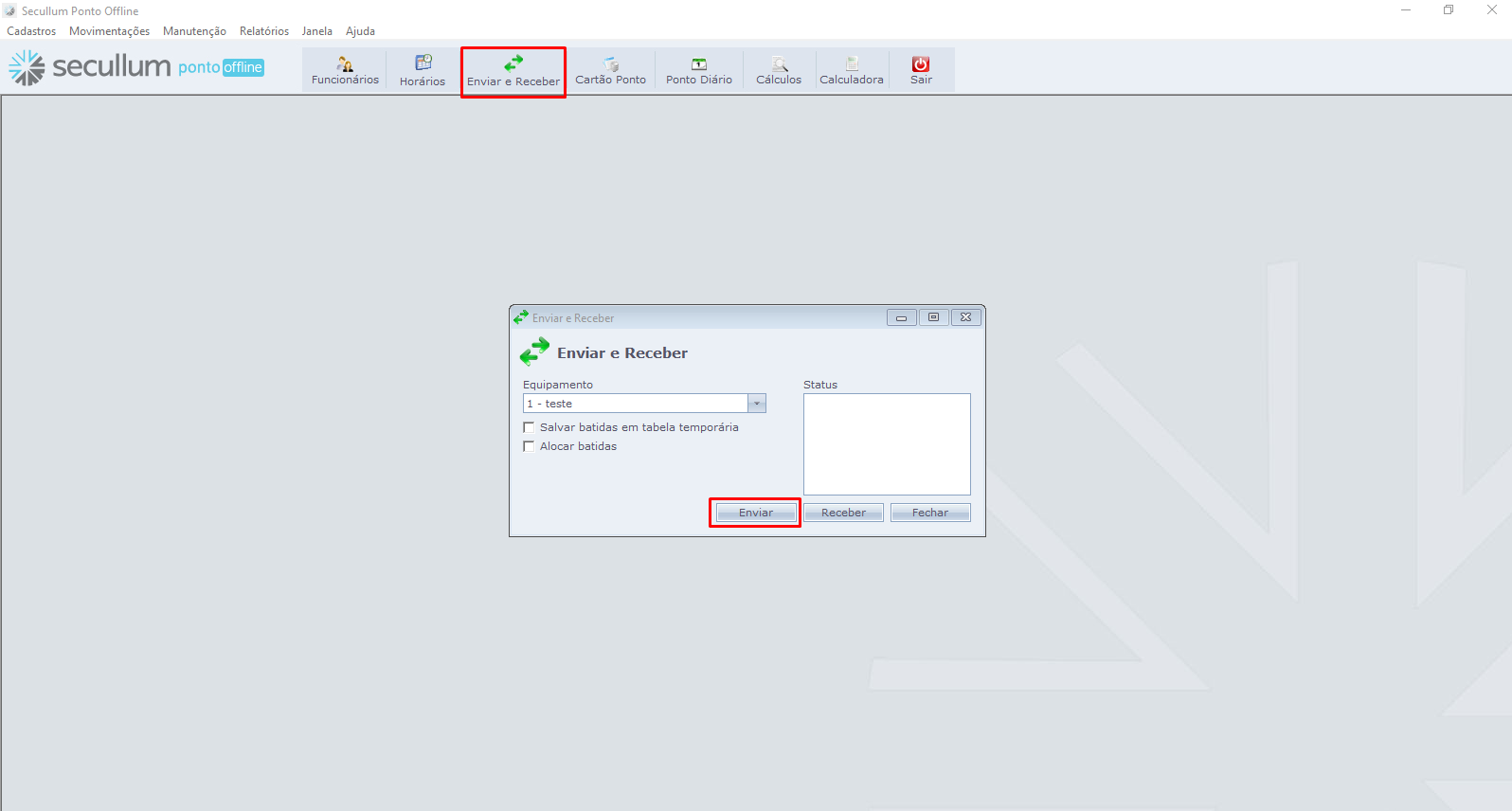Open the Relatórios menu
This screenshot has width=1512, height=811.
click(264, 31)
